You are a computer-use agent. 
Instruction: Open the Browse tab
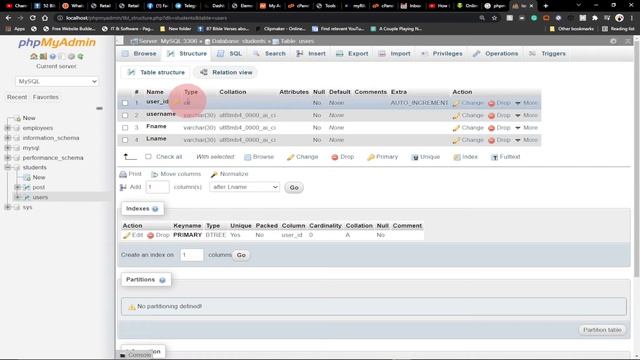139,54
